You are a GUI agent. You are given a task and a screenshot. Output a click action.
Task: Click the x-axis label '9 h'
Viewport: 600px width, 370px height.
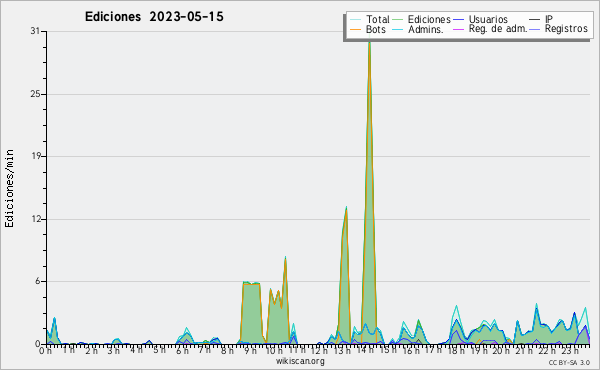(x=250, y=351)
